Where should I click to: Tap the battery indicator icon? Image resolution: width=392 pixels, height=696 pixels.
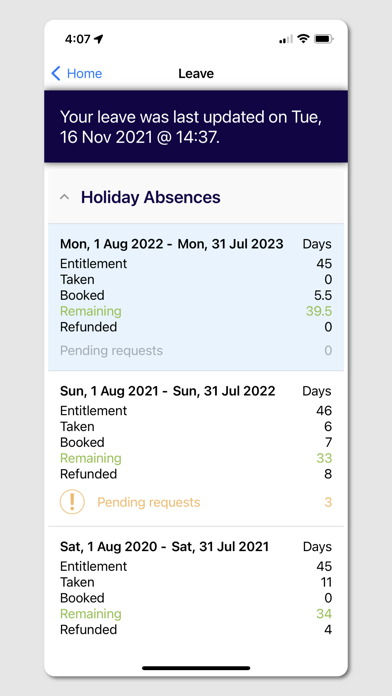click(x=324, y=39)
